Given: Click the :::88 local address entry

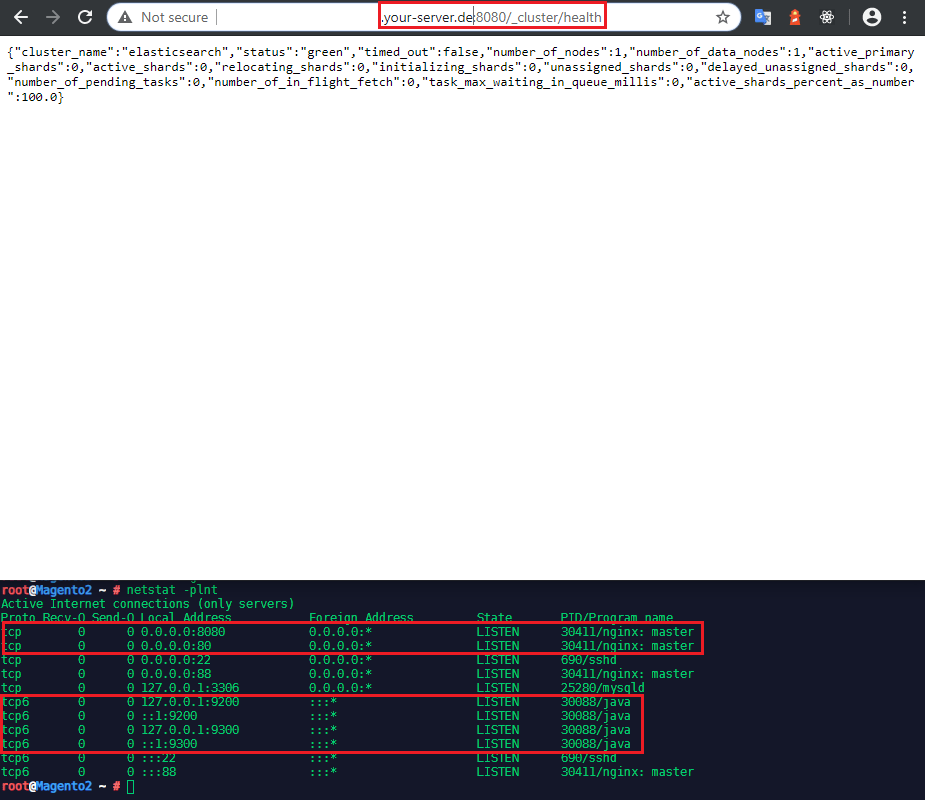Looking at the screenshot, I should tap(158, 771).
